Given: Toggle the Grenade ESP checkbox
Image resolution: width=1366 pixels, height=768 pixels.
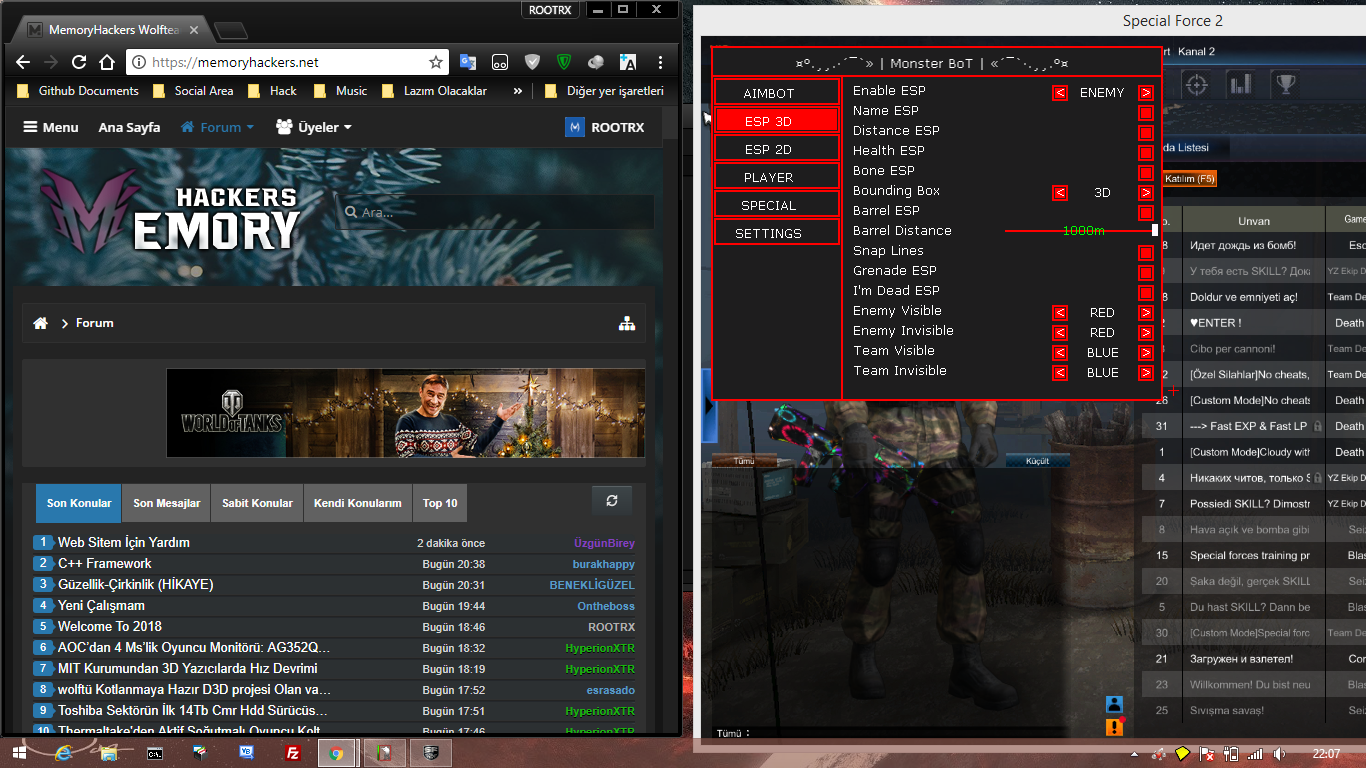Looking at the screenshot, I should click(x=1146, y=272).
